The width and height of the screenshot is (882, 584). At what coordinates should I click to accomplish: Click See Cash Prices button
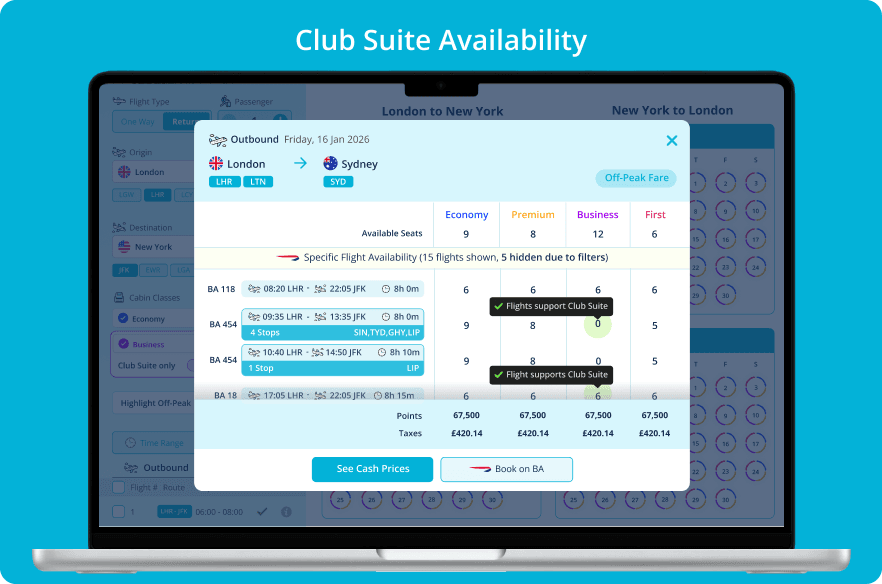pyautogui.click(x=372, y=469)
